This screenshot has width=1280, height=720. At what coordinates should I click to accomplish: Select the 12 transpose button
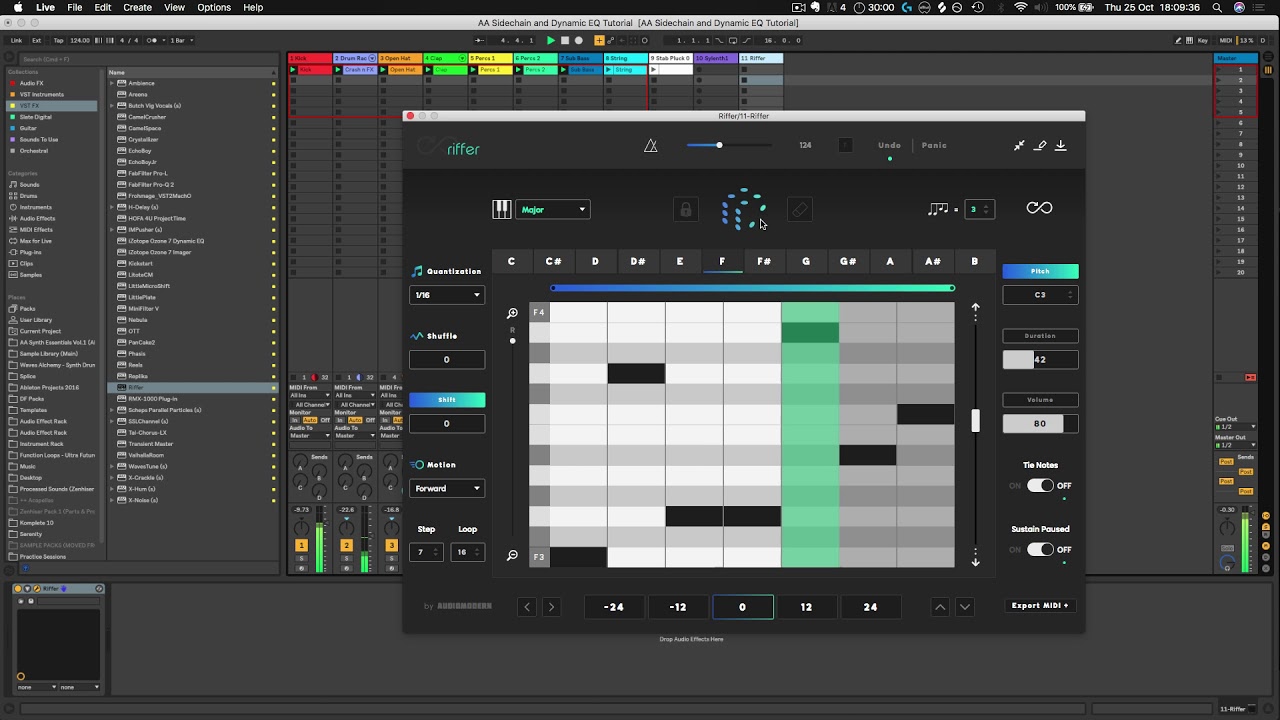[x=806, y=607]
